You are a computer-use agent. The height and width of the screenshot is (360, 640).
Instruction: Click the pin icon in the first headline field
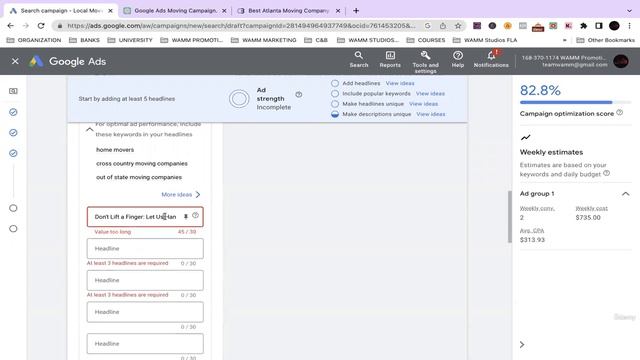[186, 217]
